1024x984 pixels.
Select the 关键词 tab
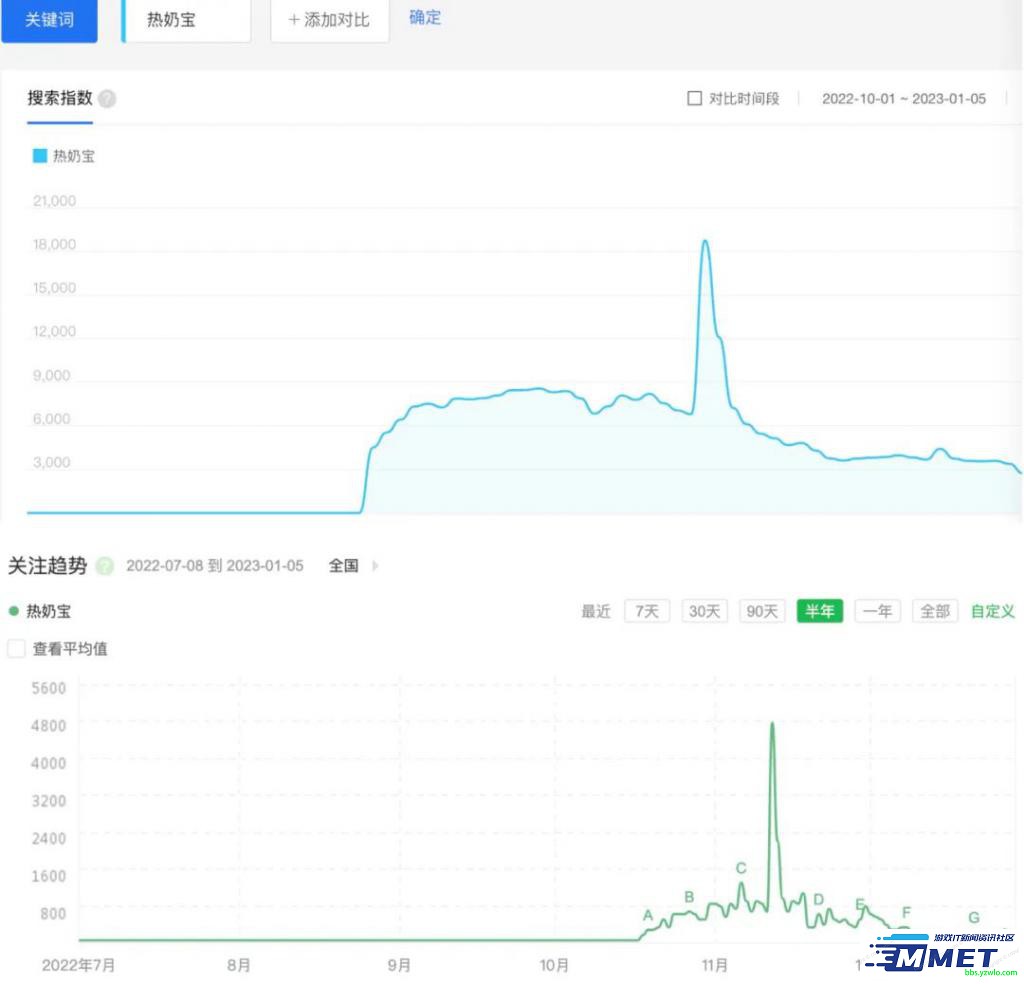click(x=49, y=20)
